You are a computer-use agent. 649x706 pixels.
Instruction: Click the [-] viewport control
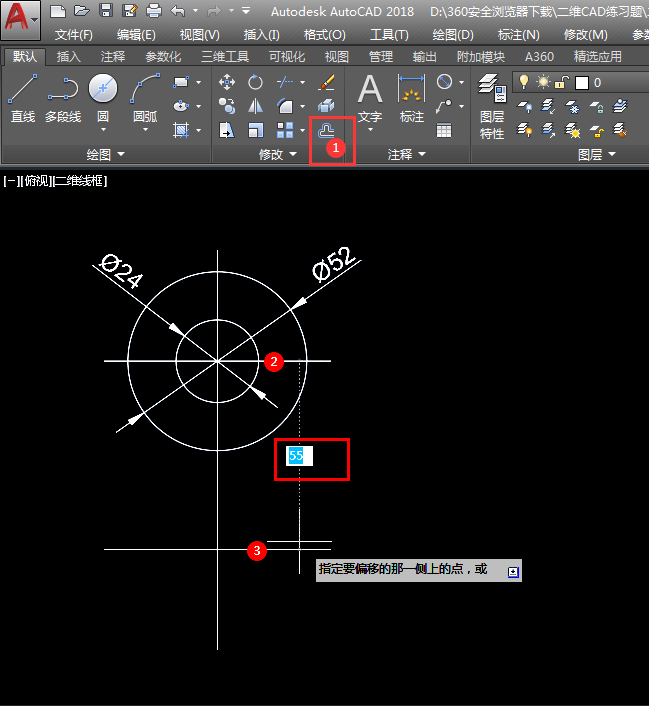tap(10, 181)
